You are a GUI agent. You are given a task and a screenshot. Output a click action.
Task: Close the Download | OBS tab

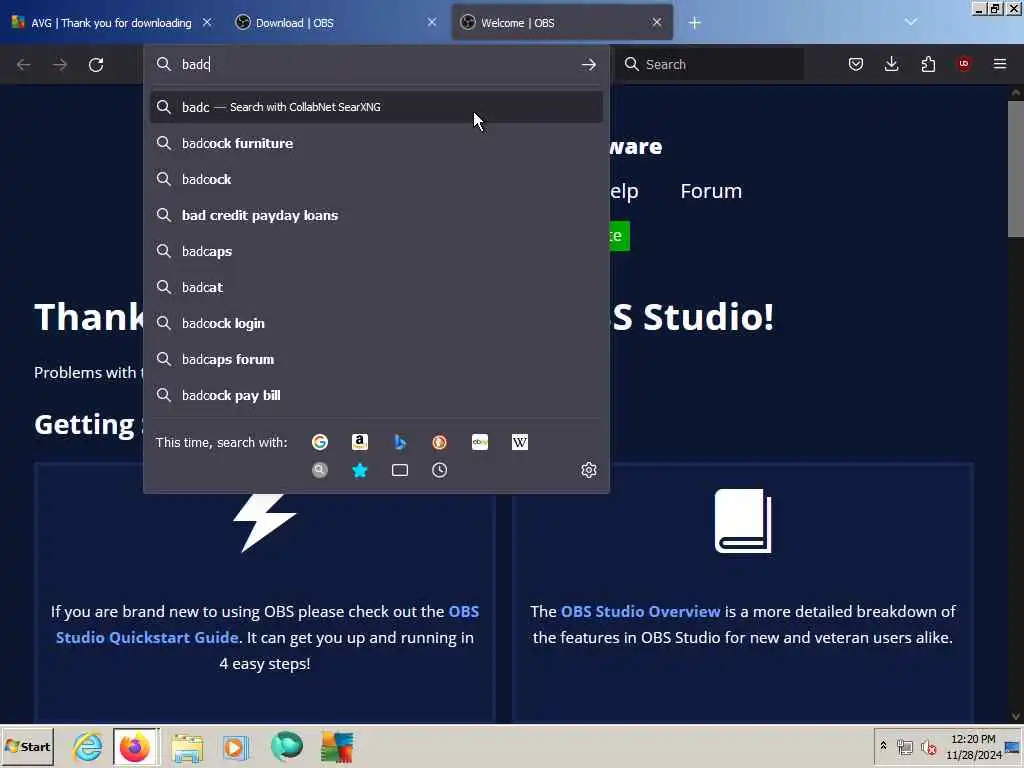[x=432, y=22]
